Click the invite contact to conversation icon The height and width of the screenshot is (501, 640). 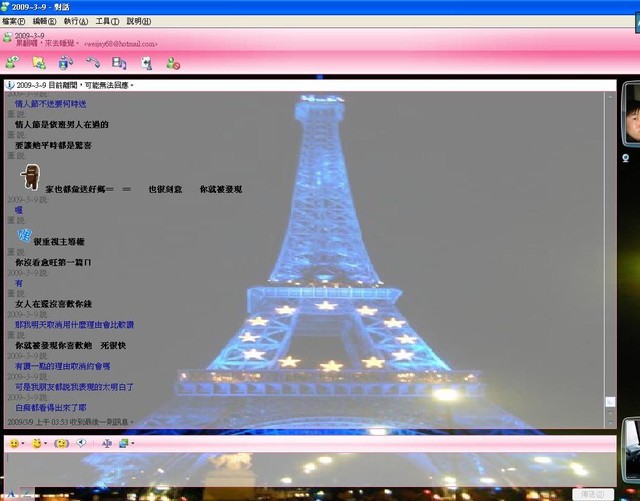click(x=12, y=62)
